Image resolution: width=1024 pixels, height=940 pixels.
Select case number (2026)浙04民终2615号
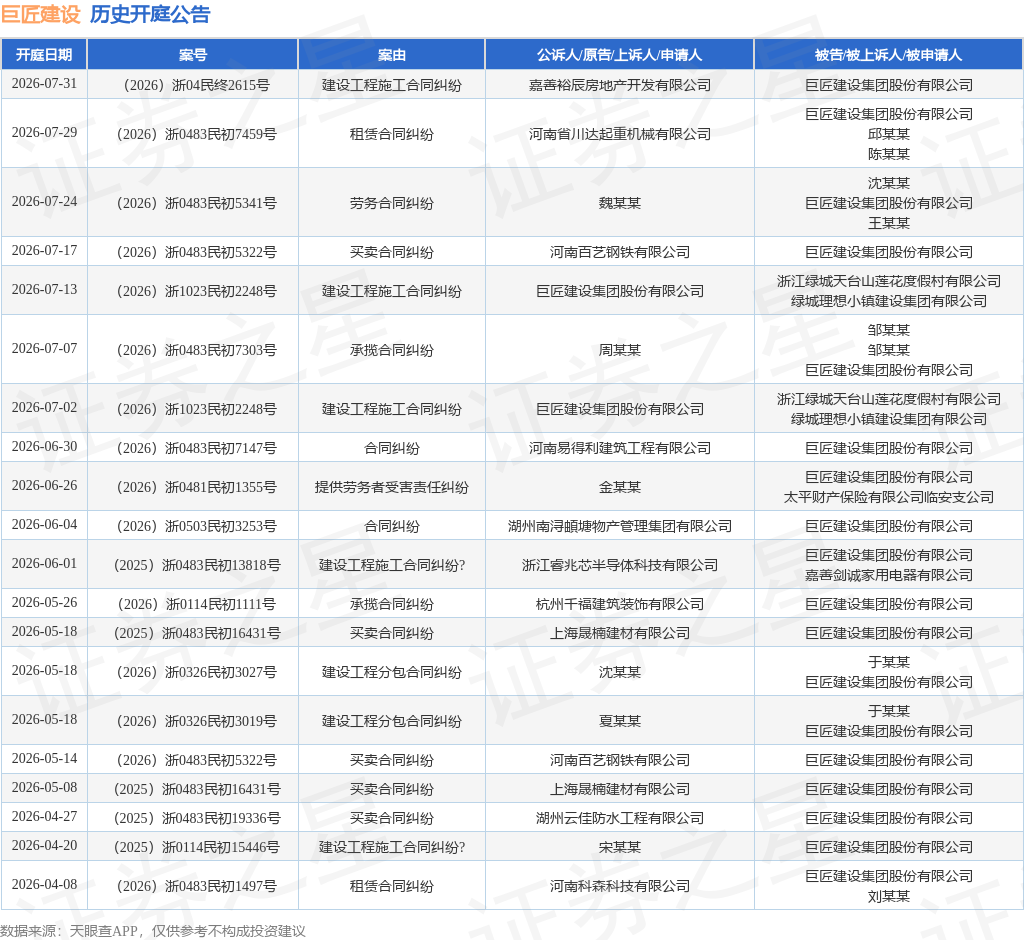(x=197, y=85)
